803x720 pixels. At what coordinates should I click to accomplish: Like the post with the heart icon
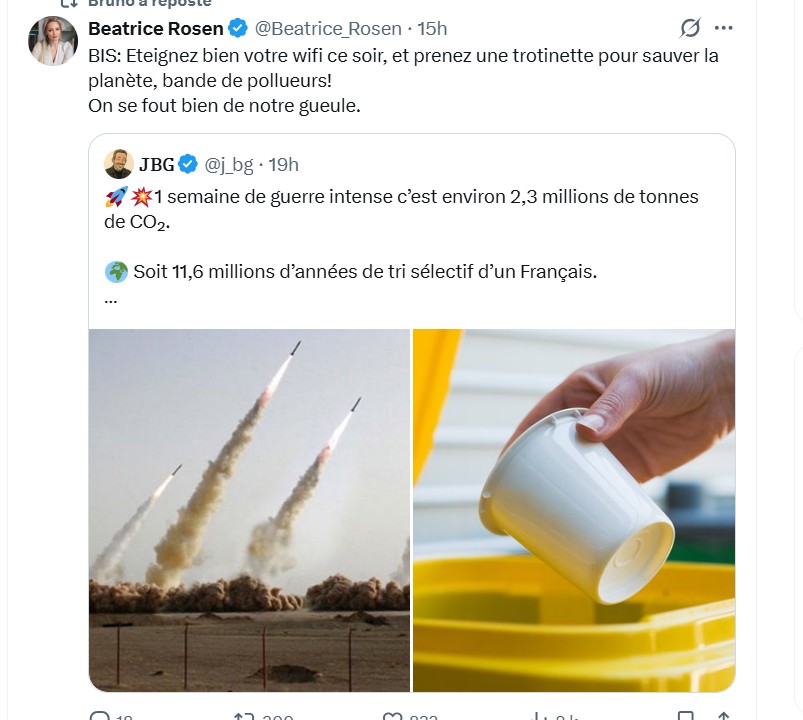pyautogui.click(x=393, y=716)
